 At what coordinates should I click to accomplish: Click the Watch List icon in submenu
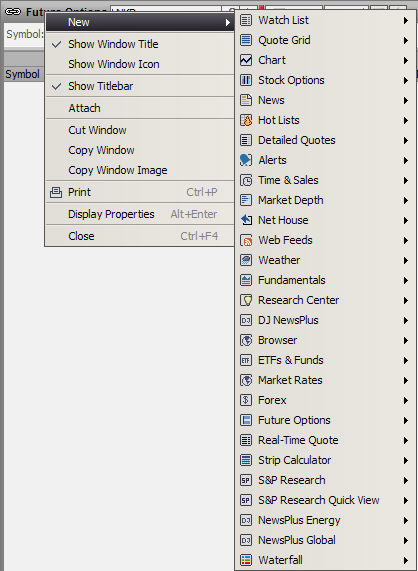pos(246,20)
